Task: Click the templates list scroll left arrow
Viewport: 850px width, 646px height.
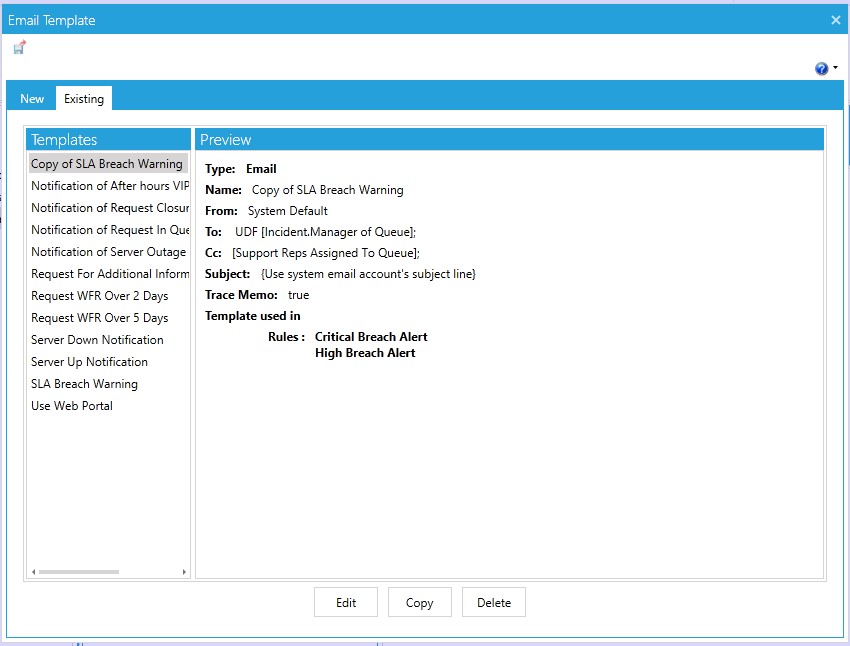Action: tap(34, 572)
